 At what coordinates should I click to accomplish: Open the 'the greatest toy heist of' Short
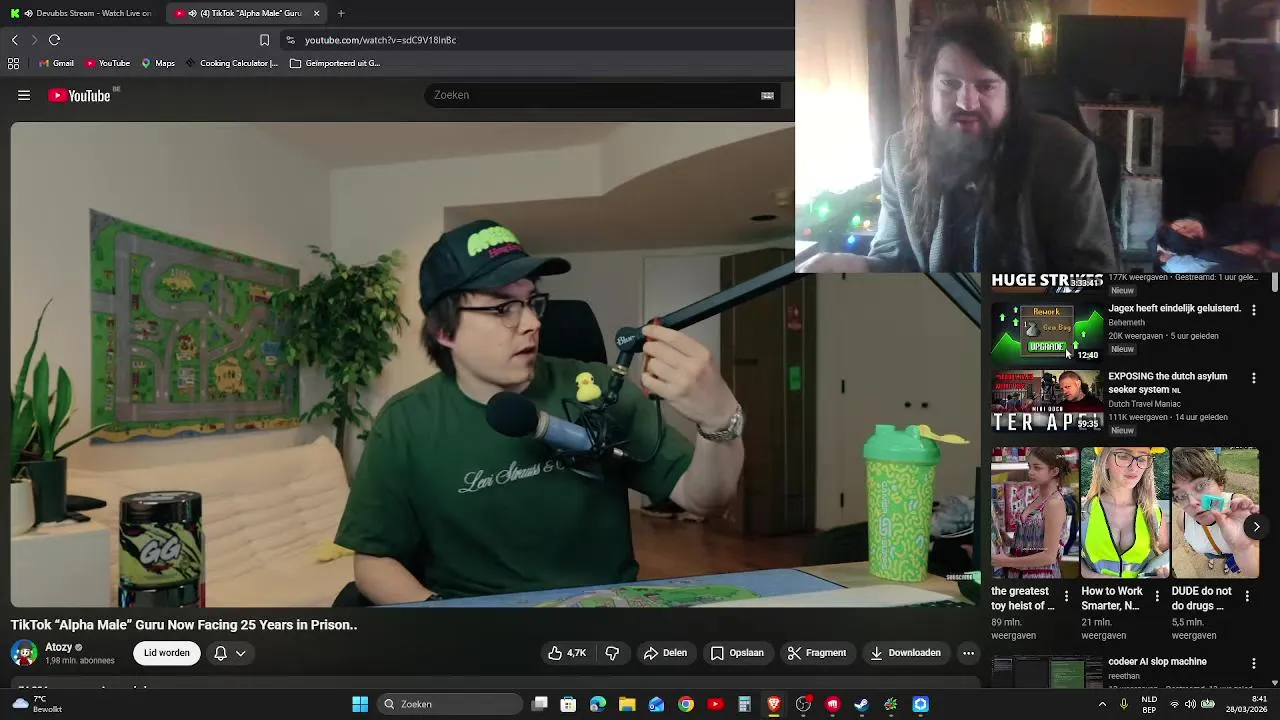pyautogui.click(x=1035, y=513)
